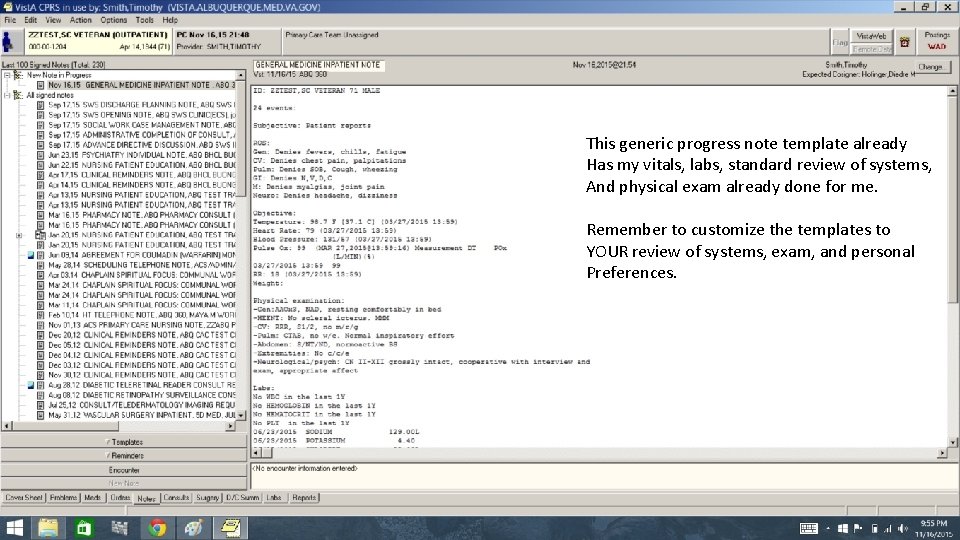The image size is (960, 540).
Task: Switch to the Consults tab
Action: pos(176,498)
